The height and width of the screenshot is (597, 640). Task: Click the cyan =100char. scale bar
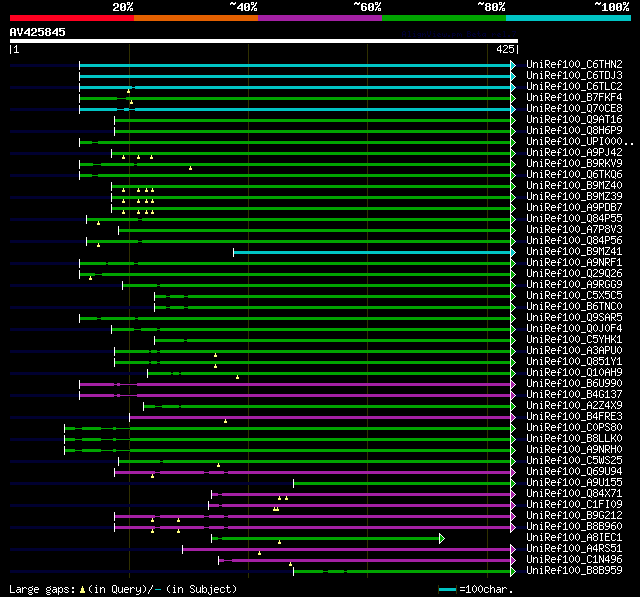coord(447,589)
